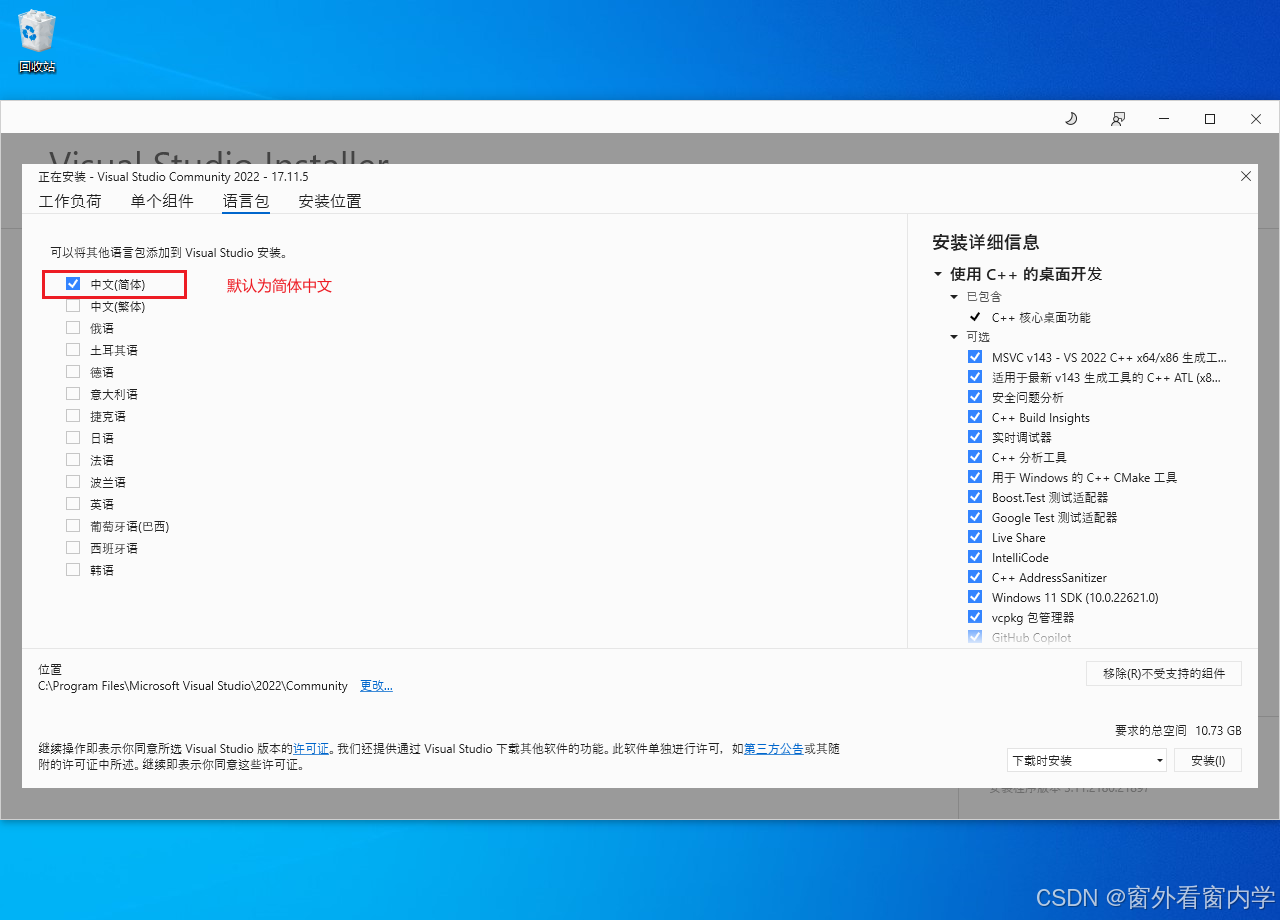This screenshot has width=1280, height=920.
Task: Check the 土耳其语 language checkbox
Action: click(73, 350)
